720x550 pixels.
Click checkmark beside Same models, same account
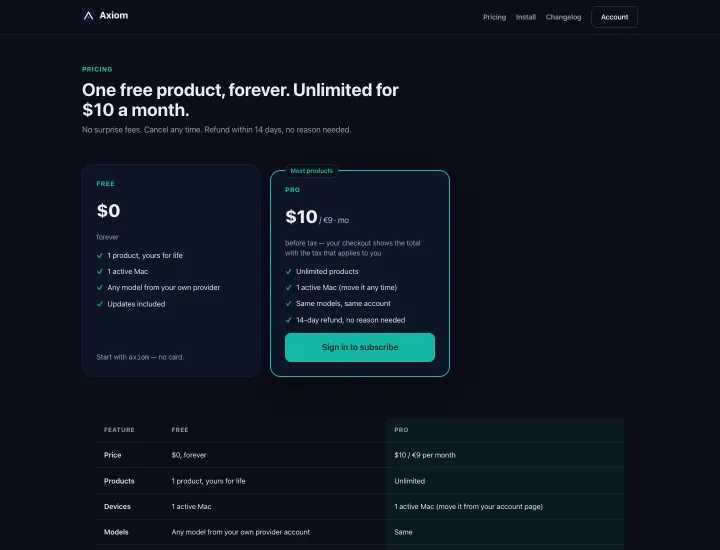[x=288, y=303]
